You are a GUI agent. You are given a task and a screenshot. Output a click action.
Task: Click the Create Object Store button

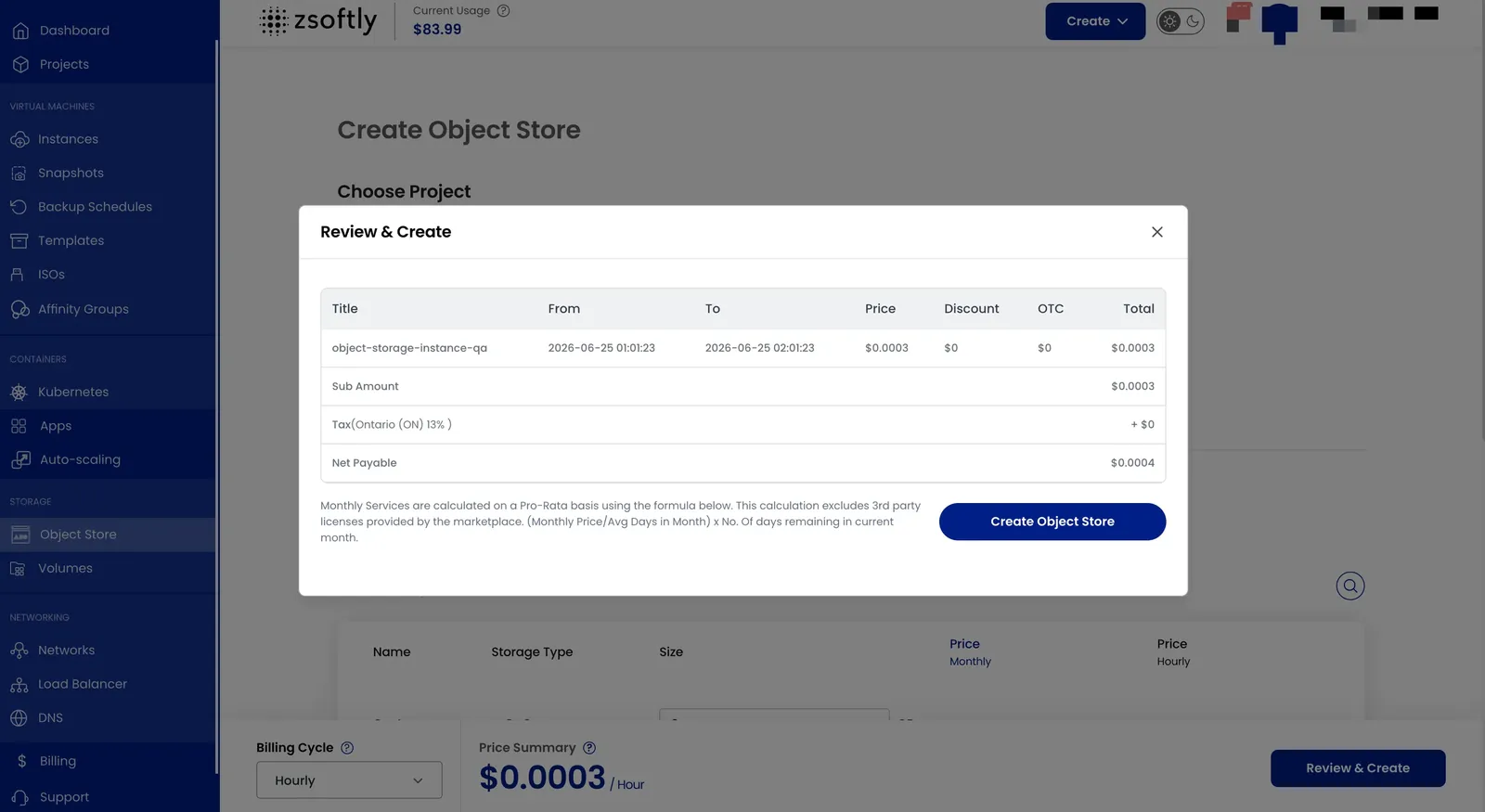(x=1052, y=522)
